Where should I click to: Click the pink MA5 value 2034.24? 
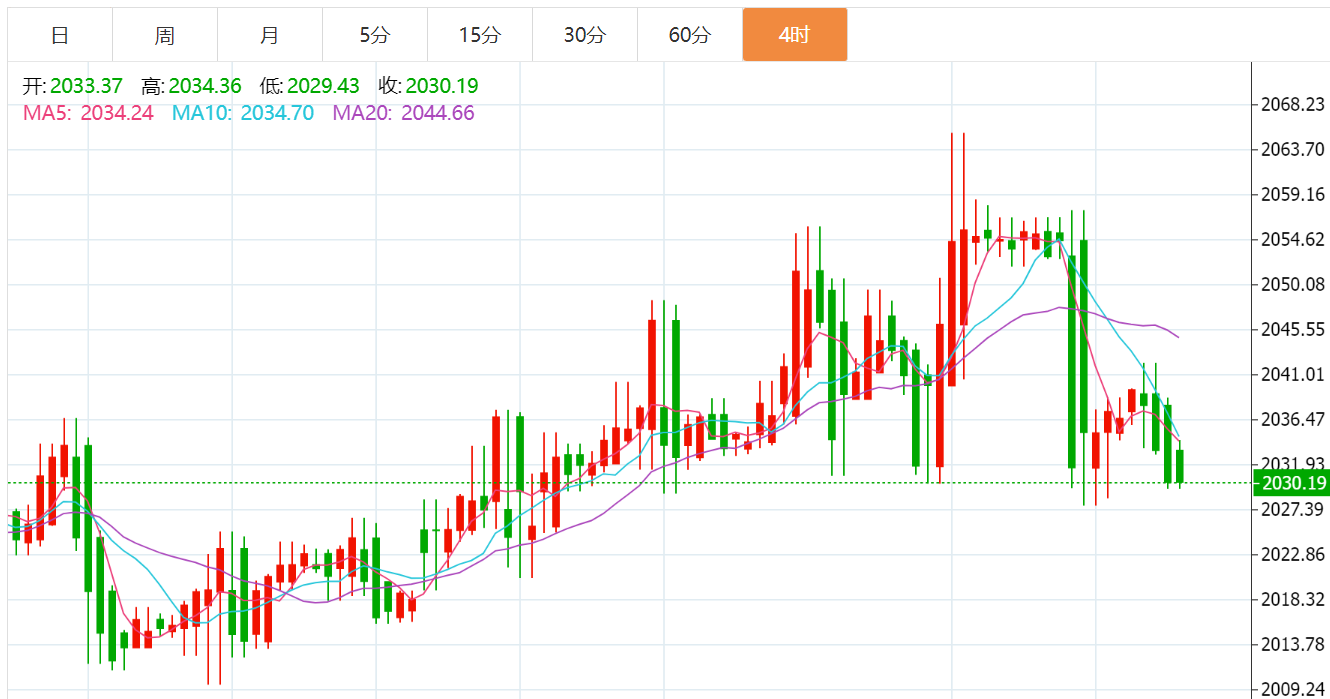[117, 113]
